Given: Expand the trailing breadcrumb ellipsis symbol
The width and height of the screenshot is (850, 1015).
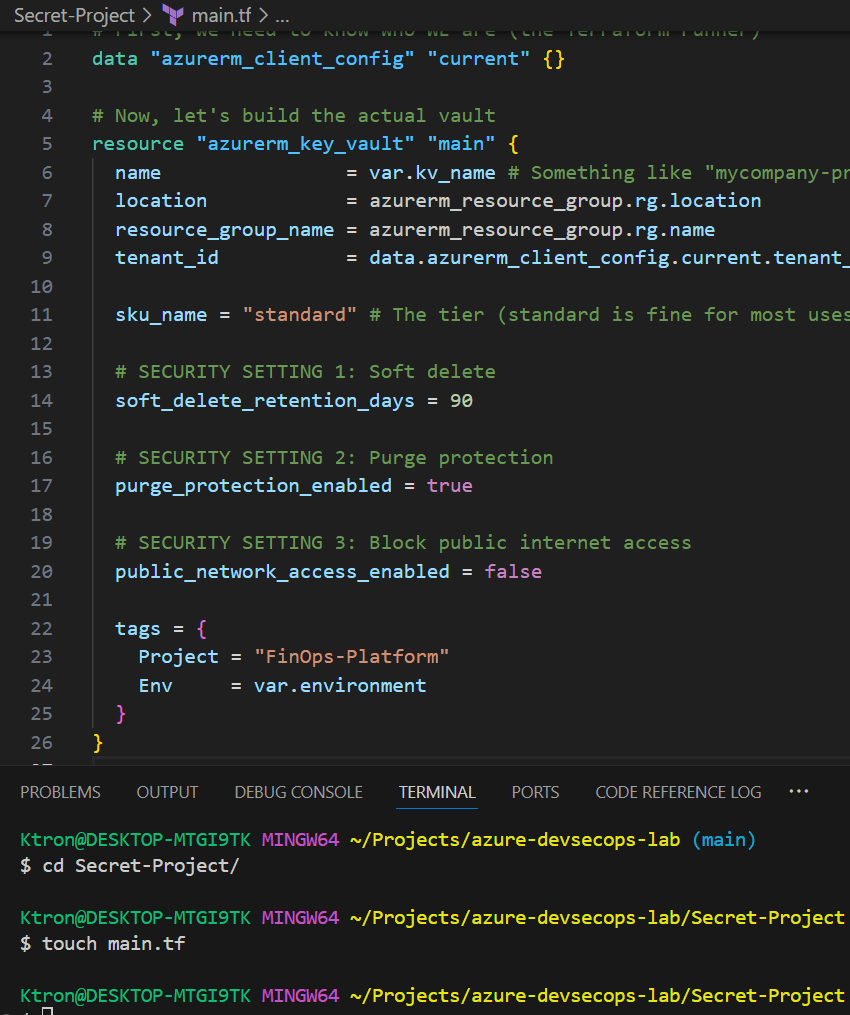Looking at the screenshot, I should pyautogui.click(x=281, y=16).
